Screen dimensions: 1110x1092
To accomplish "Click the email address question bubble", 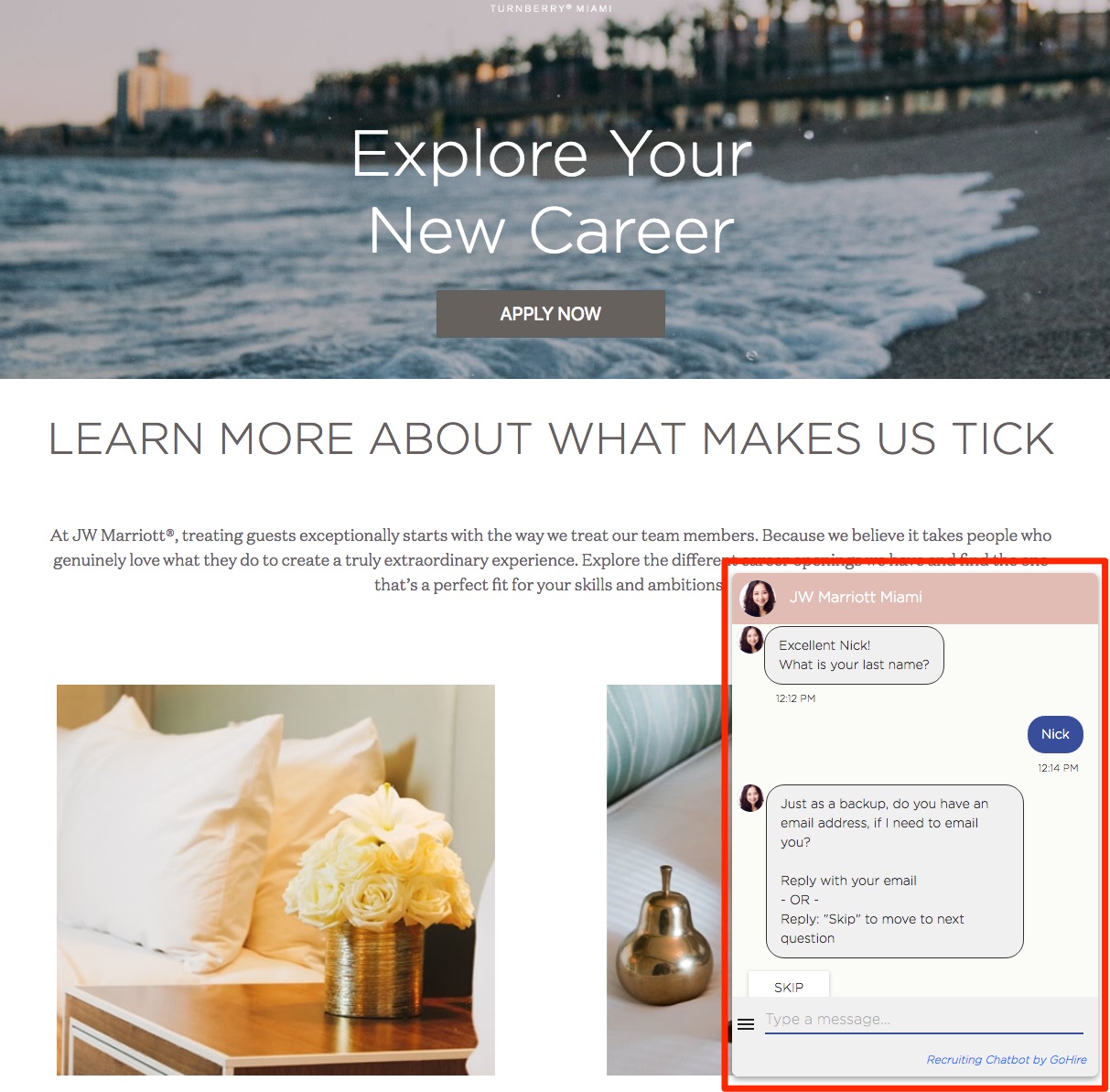I will (894, 871).
